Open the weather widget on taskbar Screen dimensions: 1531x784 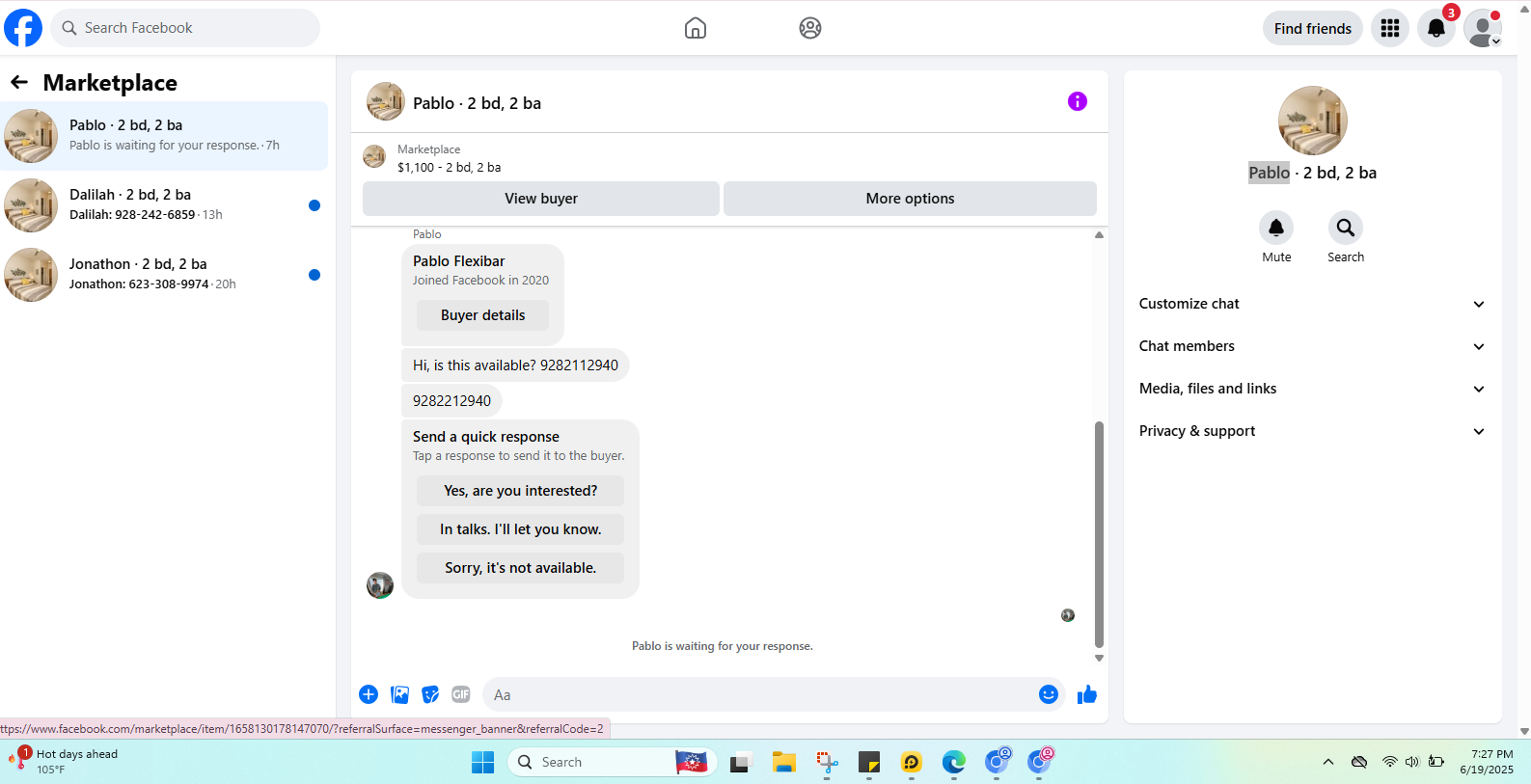click(x=64, y=761)
